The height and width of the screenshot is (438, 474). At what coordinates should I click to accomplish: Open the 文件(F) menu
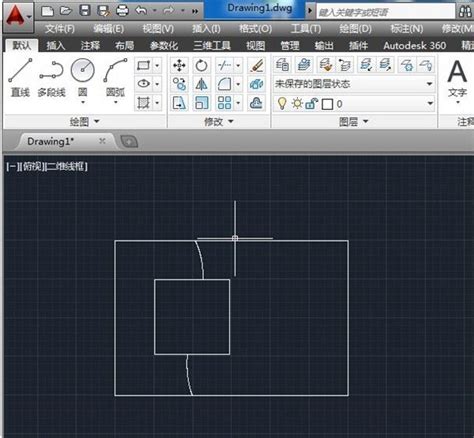click(60, 29)
